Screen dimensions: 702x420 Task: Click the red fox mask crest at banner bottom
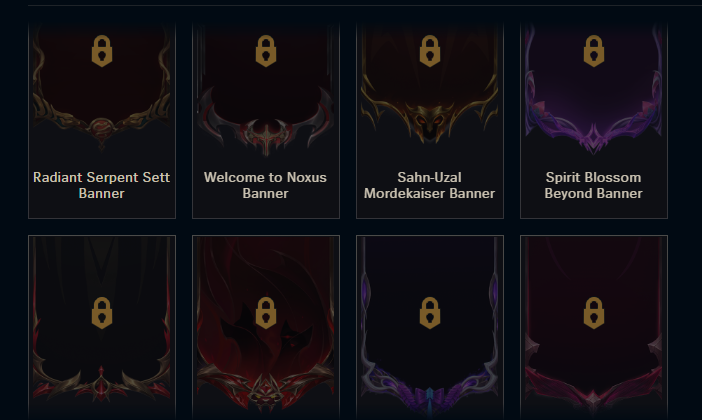tap(266, 390)
